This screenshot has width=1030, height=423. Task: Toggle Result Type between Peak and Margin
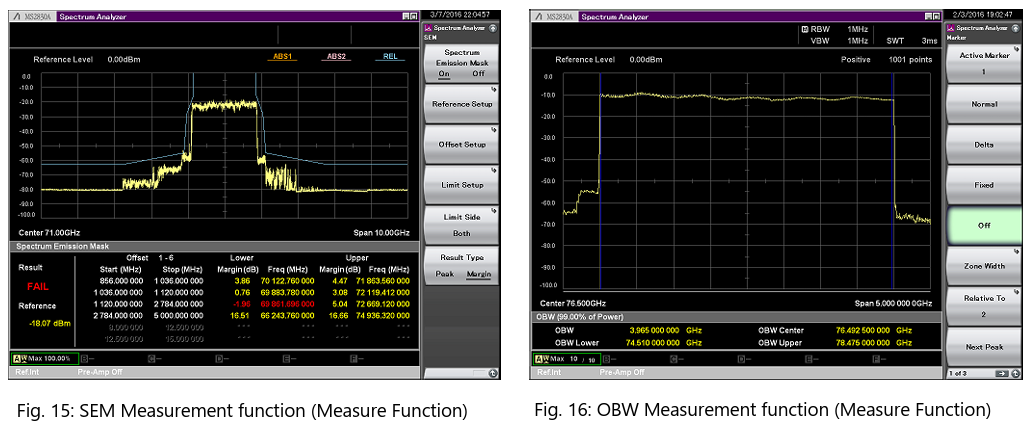462,266
